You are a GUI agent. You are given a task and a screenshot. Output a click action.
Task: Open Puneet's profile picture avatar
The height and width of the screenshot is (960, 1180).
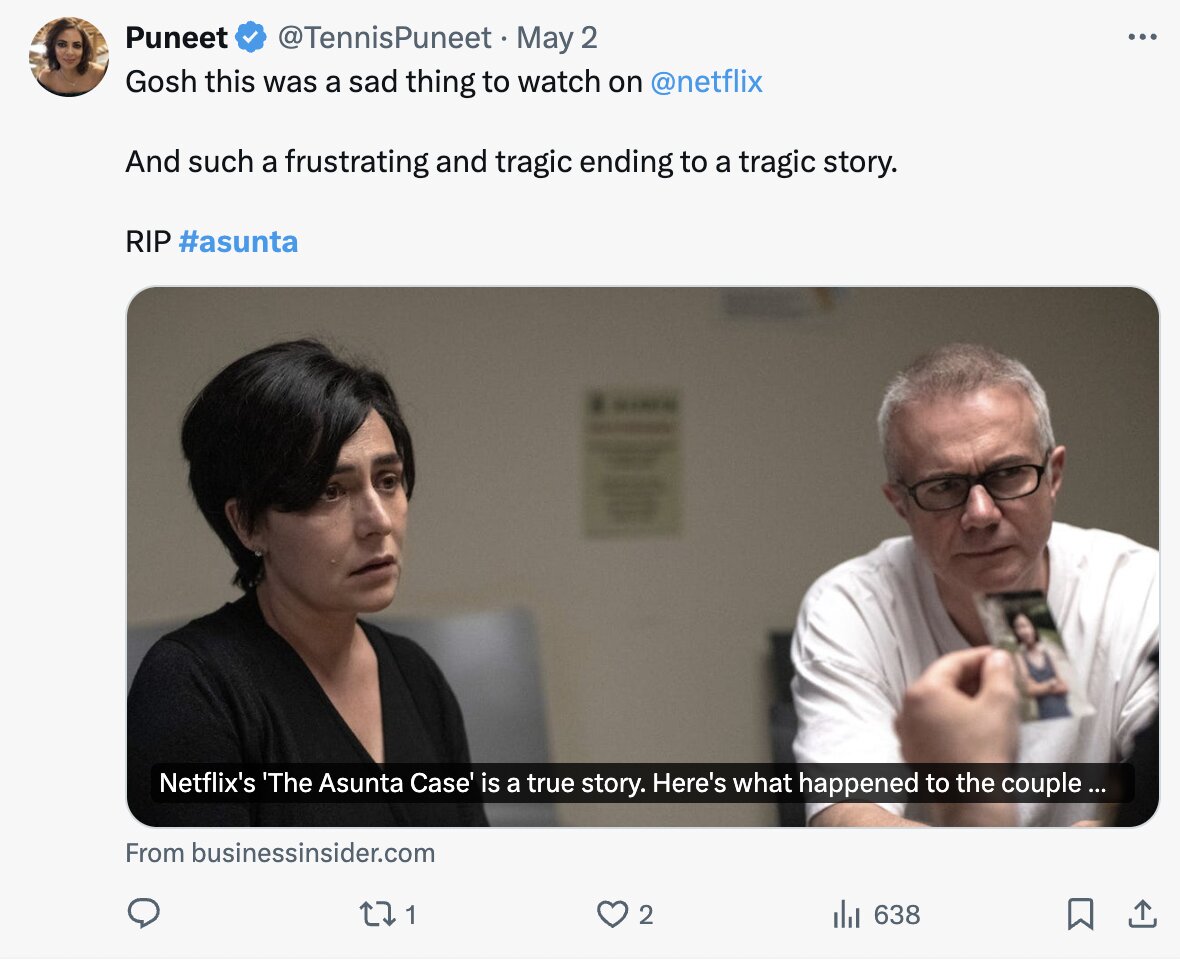click(69, 56)
